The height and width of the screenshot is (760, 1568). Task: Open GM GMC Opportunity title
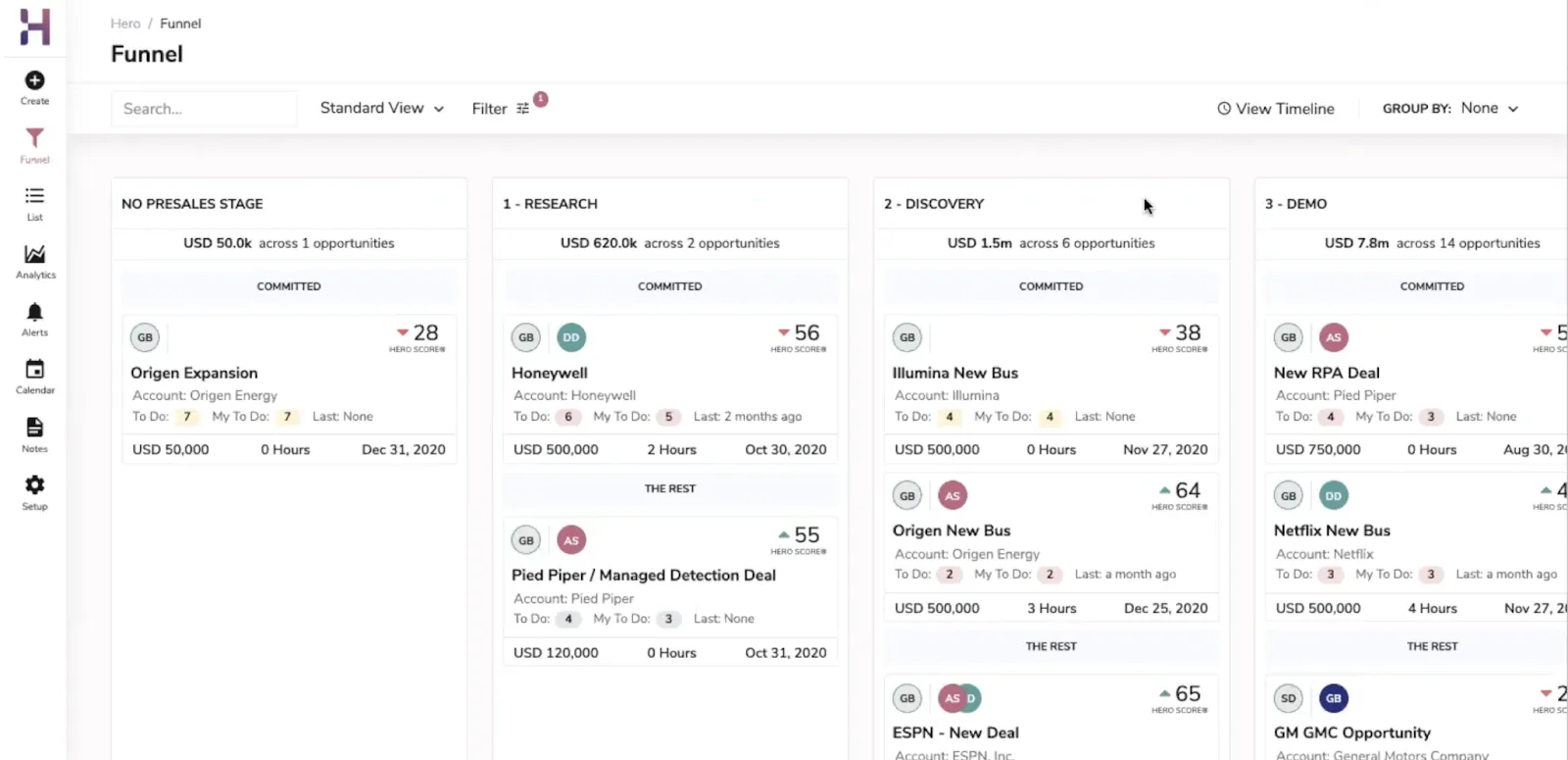pos(1352,733)
